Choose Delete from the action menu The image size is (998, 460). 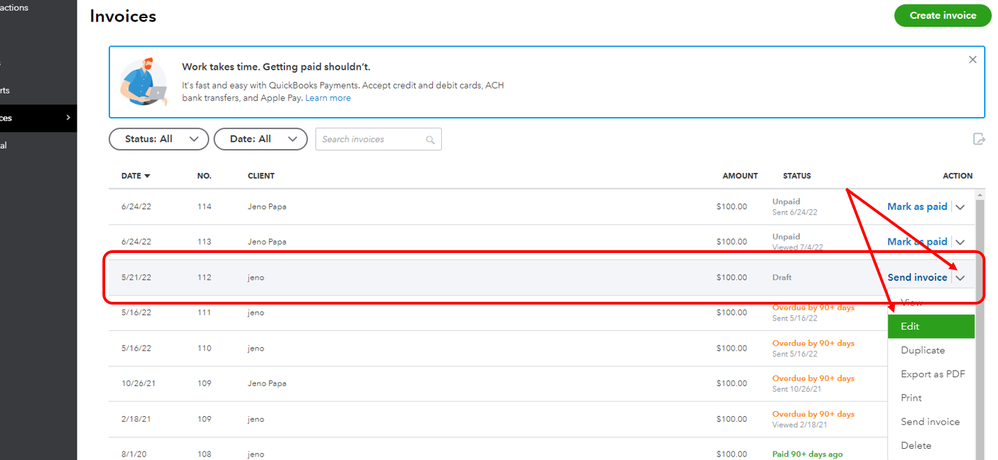pos(916,446)
